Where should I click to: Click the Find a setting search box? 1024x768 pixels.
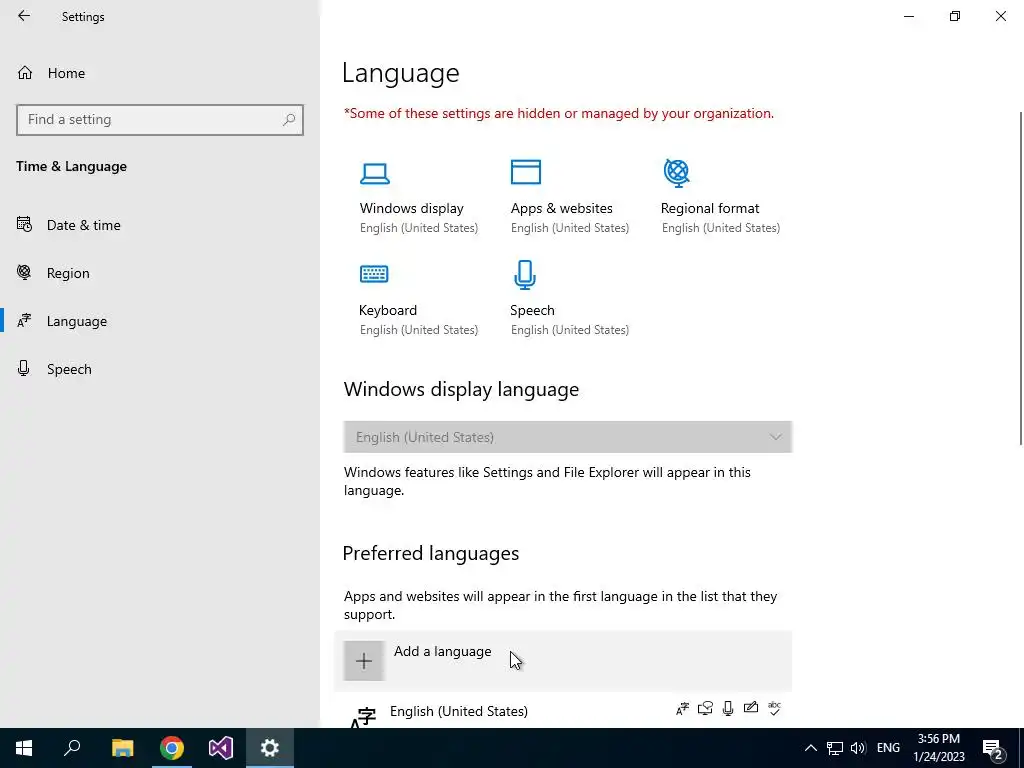click(x=160, y=120)
